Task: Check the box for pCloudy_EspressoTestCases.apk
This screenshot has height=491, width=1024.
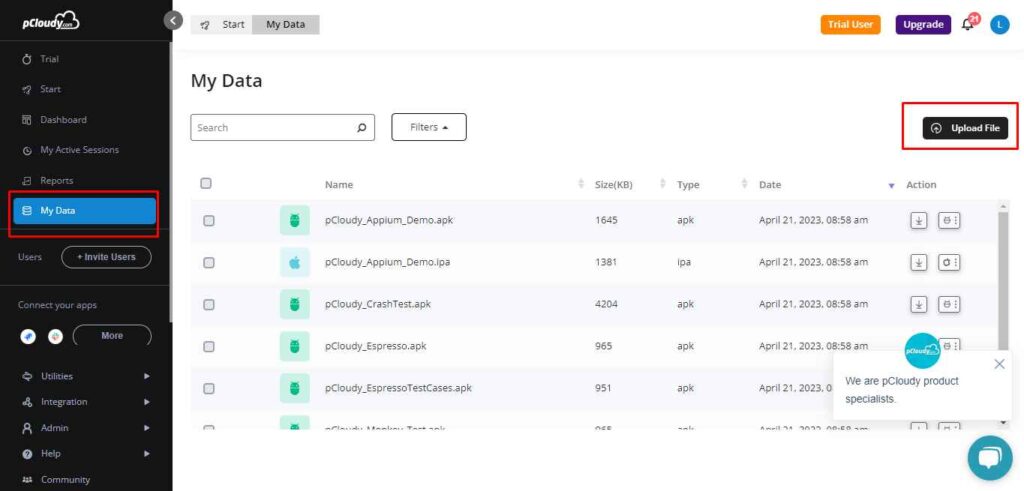Action: (208, 388)
